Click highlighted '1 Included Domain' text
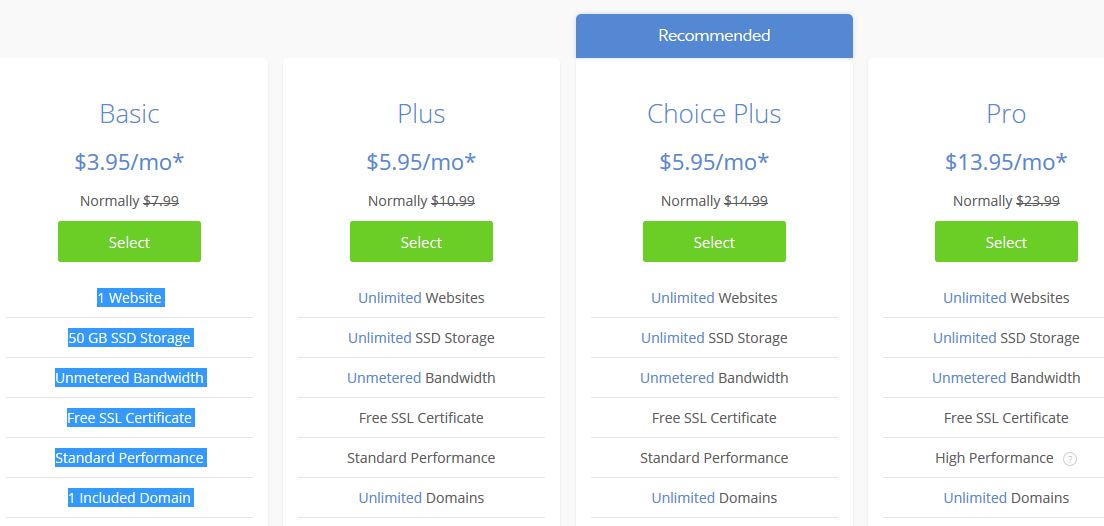 click(130, 498)
